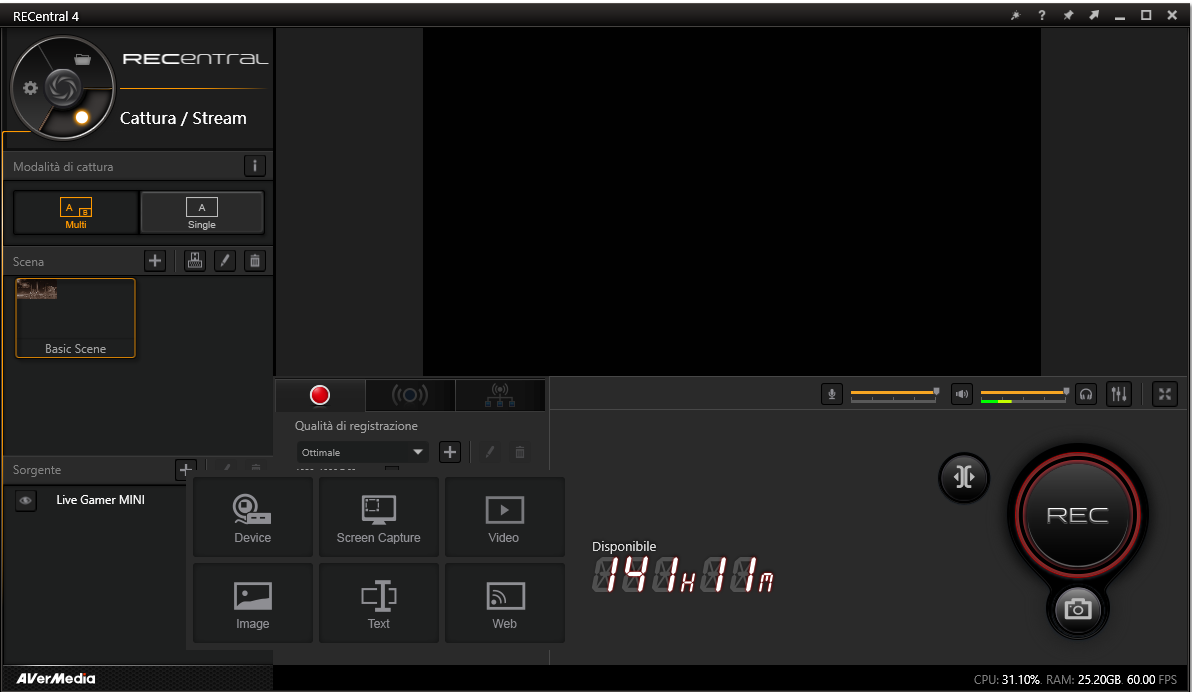Add an Image source
This screenshot has width=1192, height=692.
pos(253,603)
